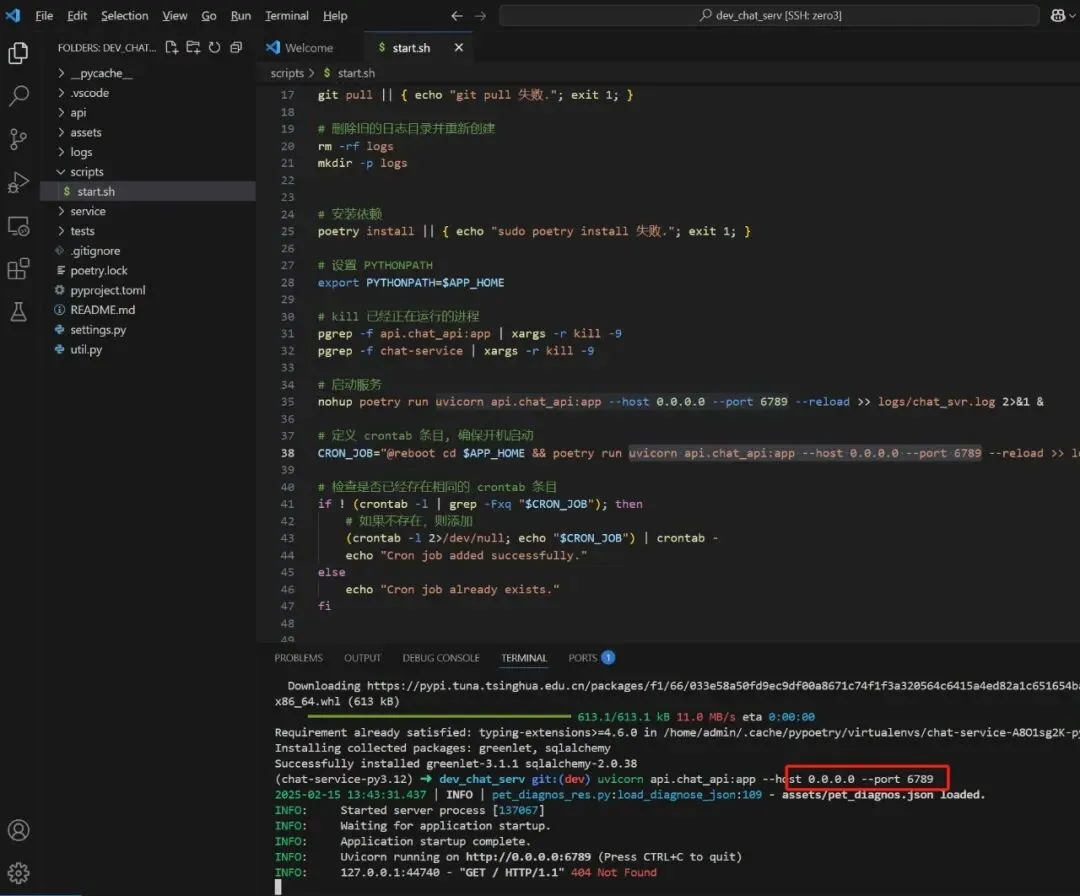Click http://0.0.0.0:6789 URL in terminal
1080x896 pixels.
[528, 857]
